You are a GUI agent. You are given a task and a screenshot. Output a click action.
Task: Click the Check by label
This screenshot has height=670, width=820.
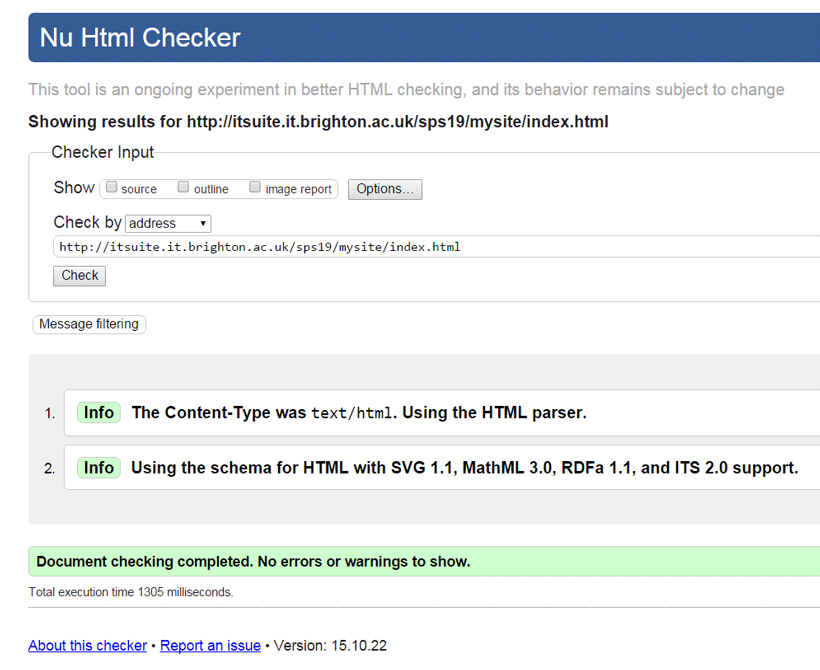pos(87,222)
